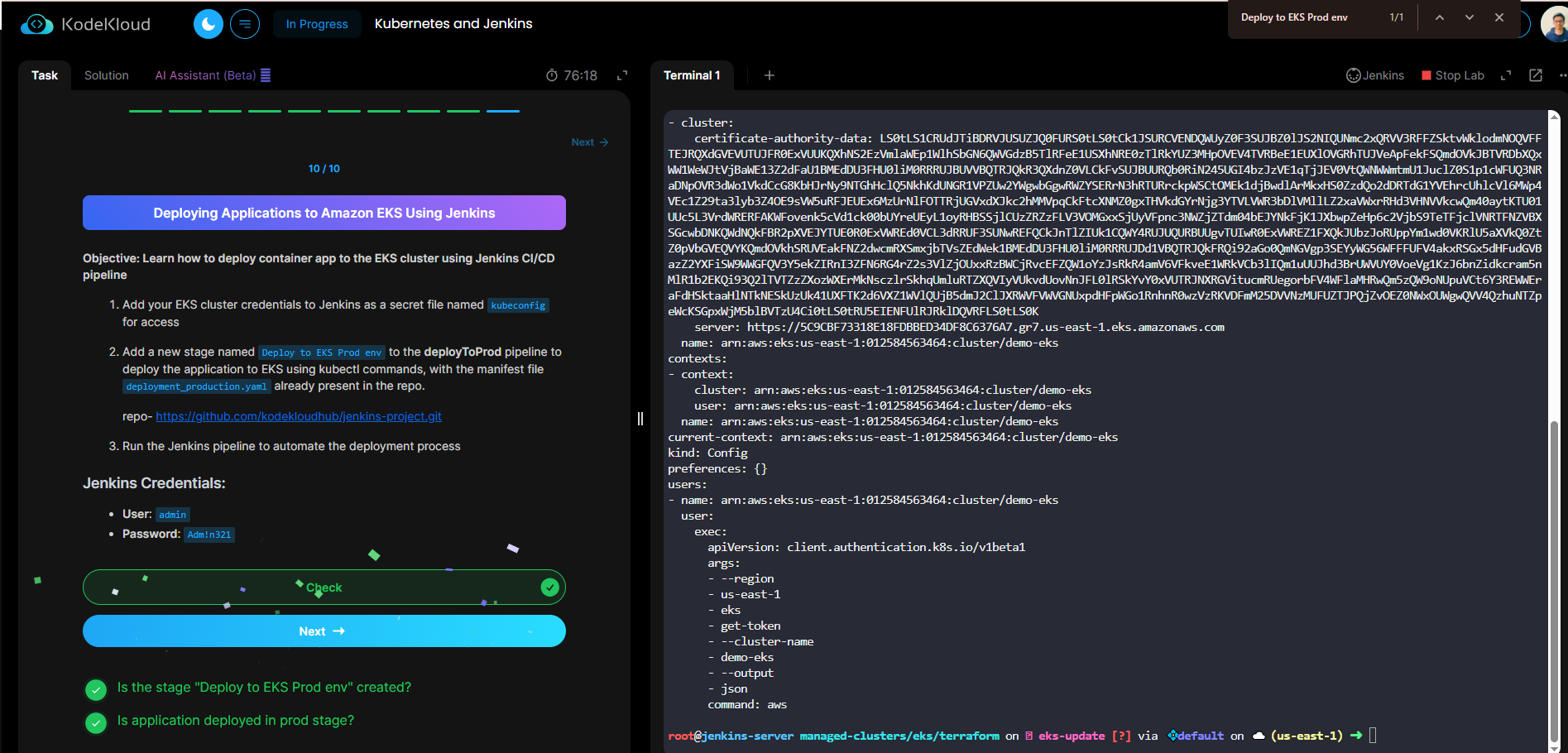Click 'Is application deployed in prod stage?' text
The image size is (1568, 753).
pos(236,721)
